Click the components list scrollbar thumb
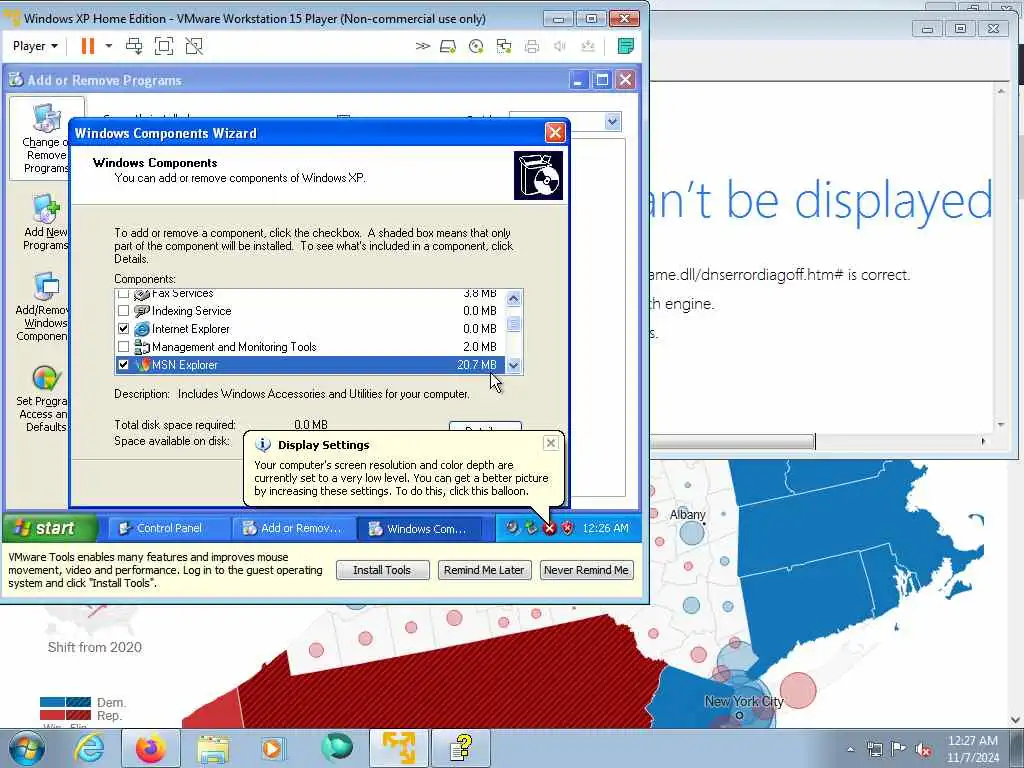 [x=513, y=325]
